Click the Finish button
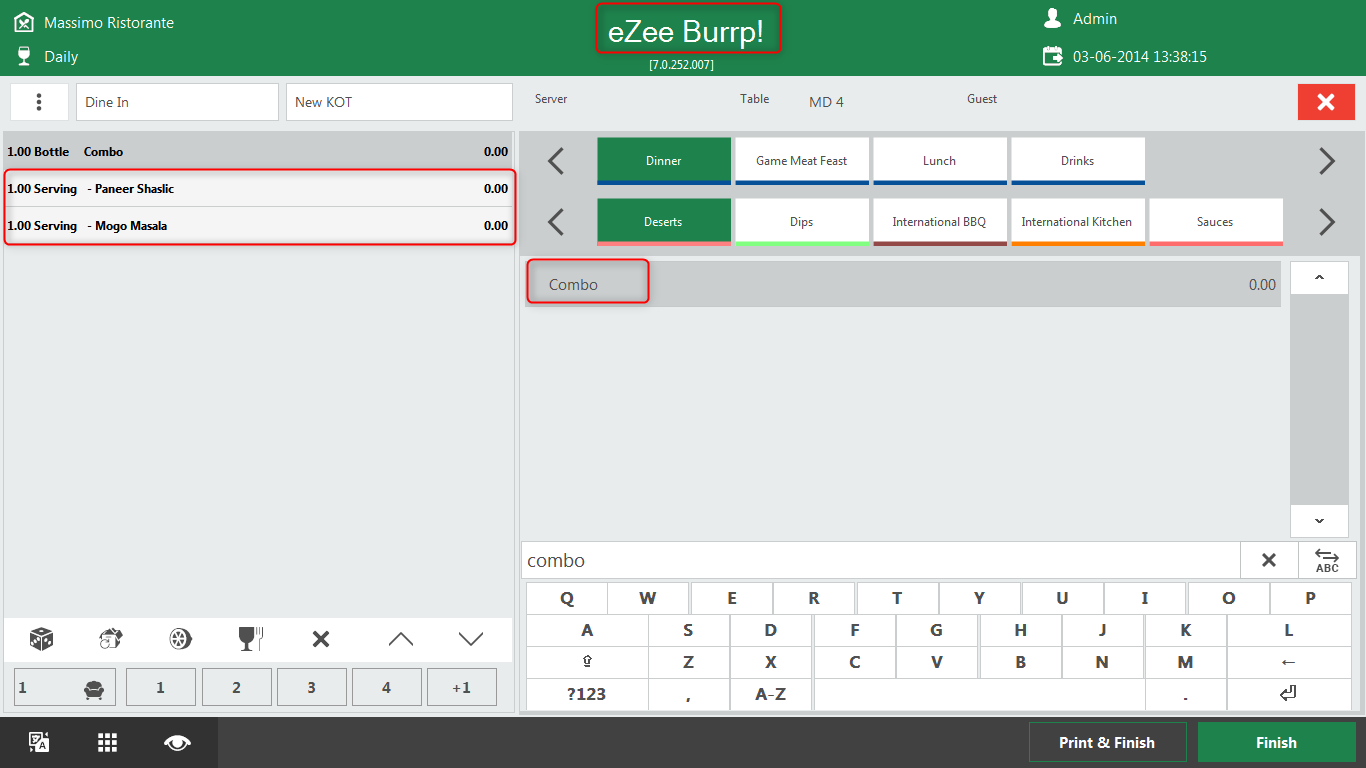1366x768 pixels. [1276, 743]
